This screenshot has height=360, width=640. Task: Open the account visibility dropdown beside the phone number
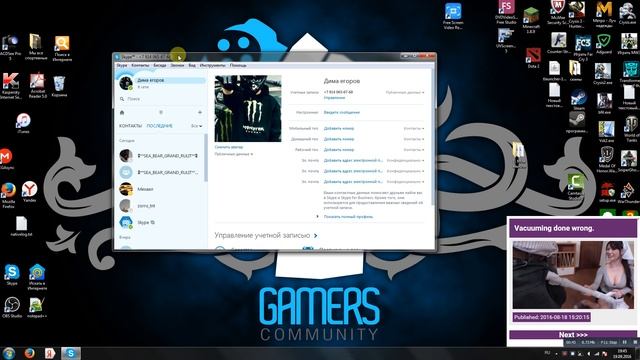coord(404,93)
